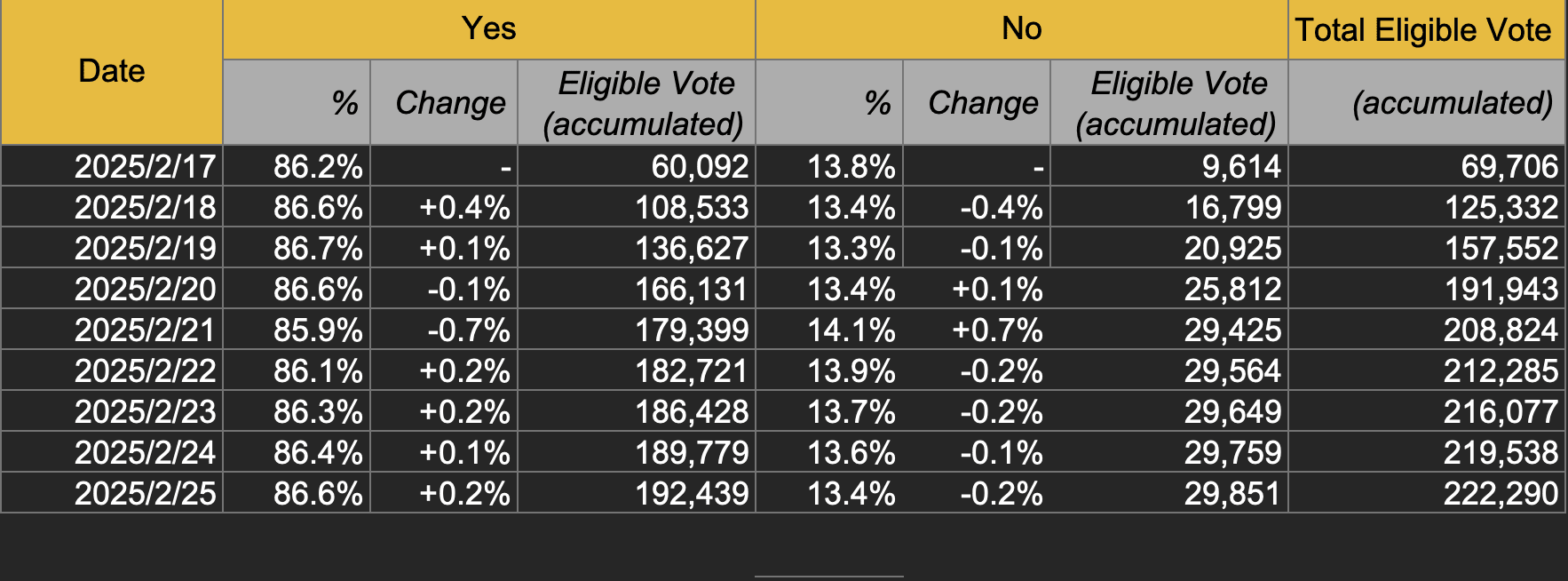Select the 2025/2/17 date cell
The width and height of the screenshot is (1568, 581).
(x=112, y=166)
